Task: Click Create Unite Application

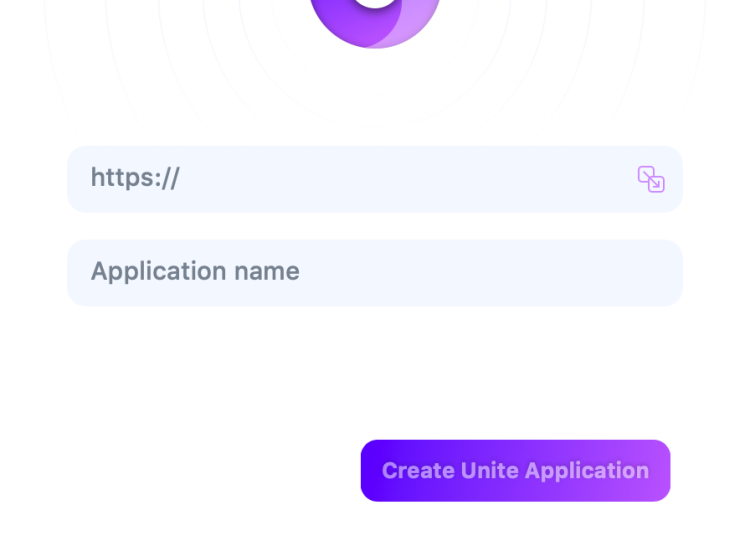Action: [515, 470]
